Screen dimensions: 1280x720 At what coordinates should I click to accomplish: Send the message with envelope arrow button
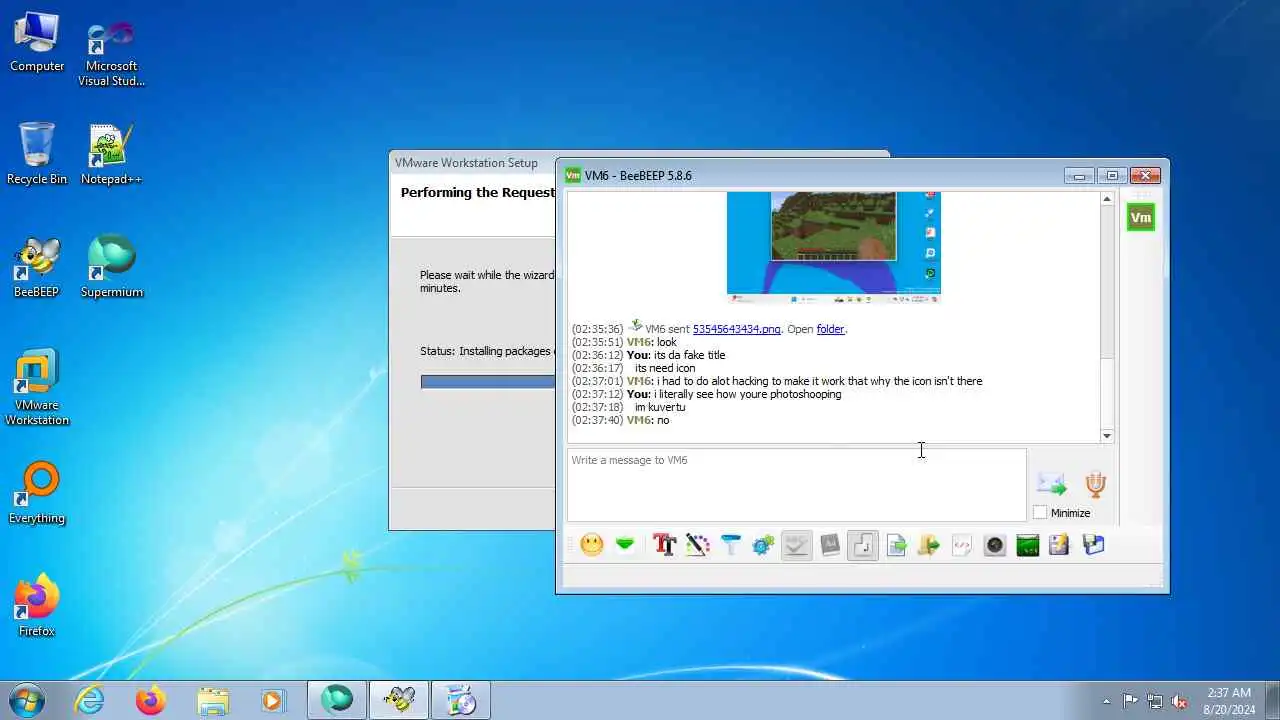(1051, 485)
